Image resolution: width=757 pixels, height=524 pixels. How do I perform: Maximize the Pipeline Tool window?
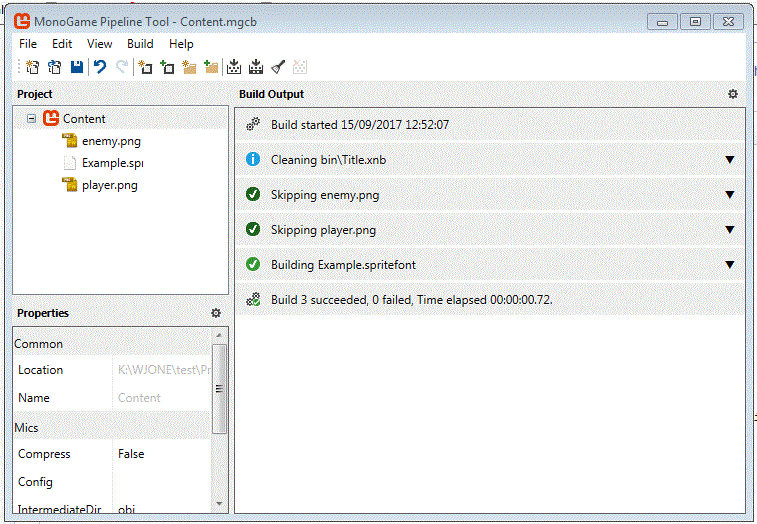pos(695,22)
